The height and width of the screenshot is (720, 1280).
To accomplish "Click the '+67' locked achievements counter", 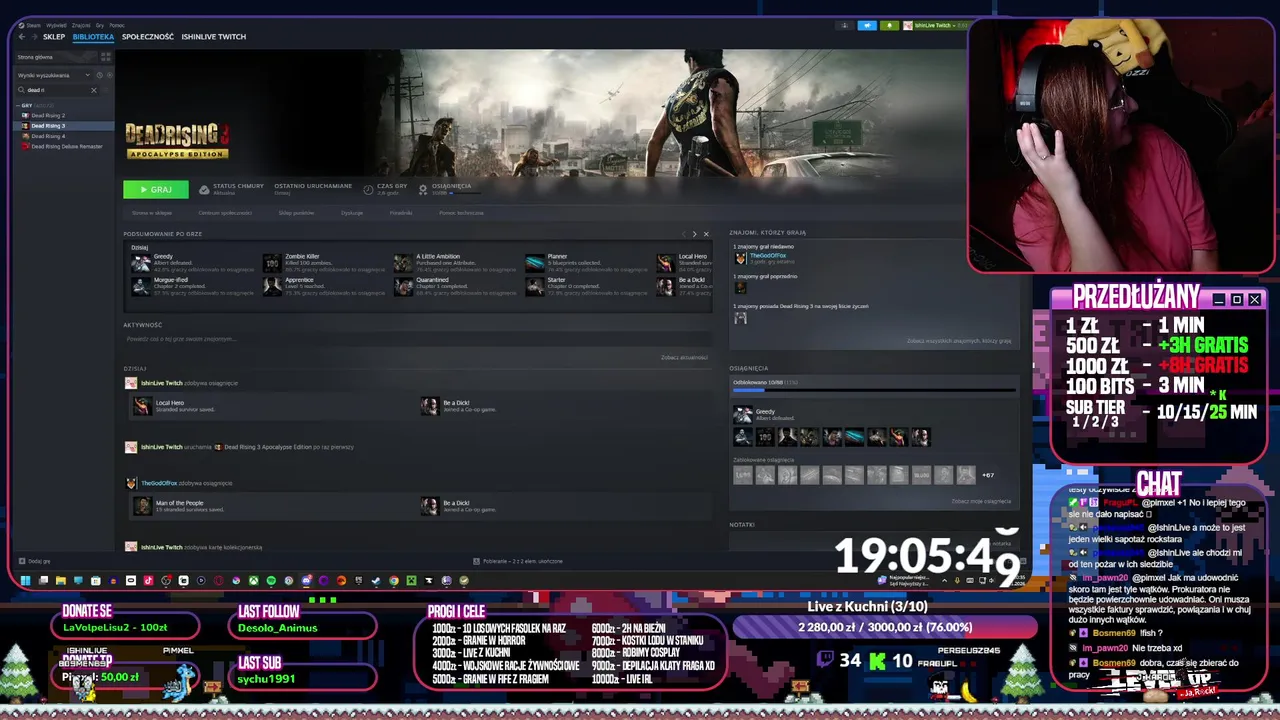I will point(988,475).
